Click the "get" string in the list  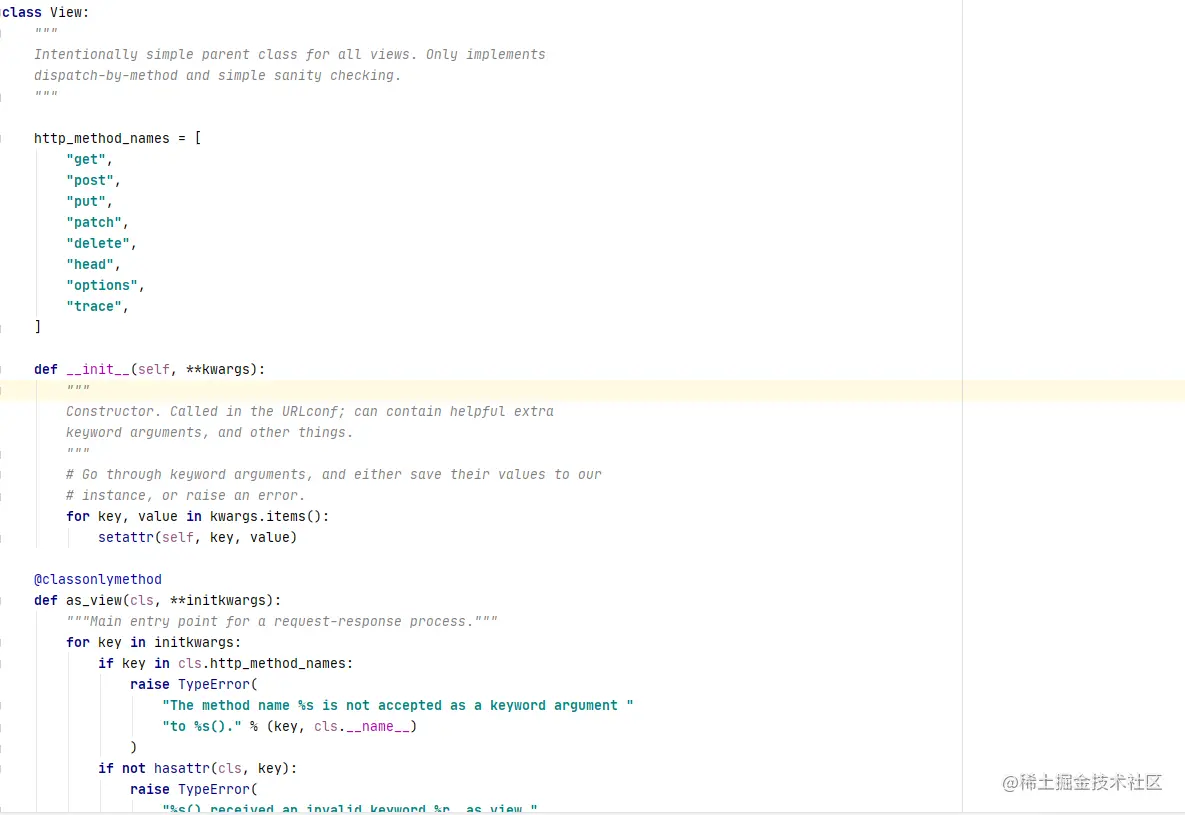85,160
